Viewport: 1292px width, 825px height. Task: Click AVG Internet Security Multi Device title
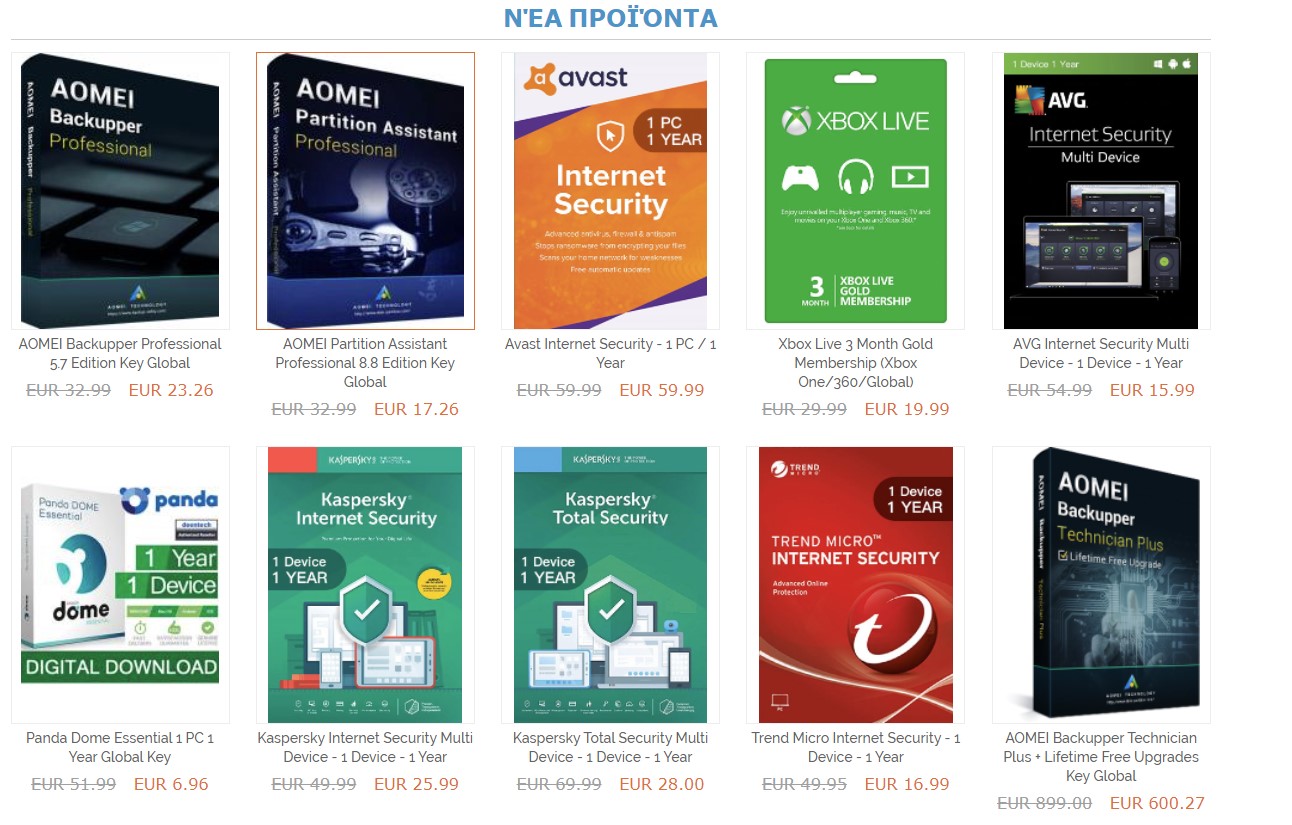coord(1101,353)
